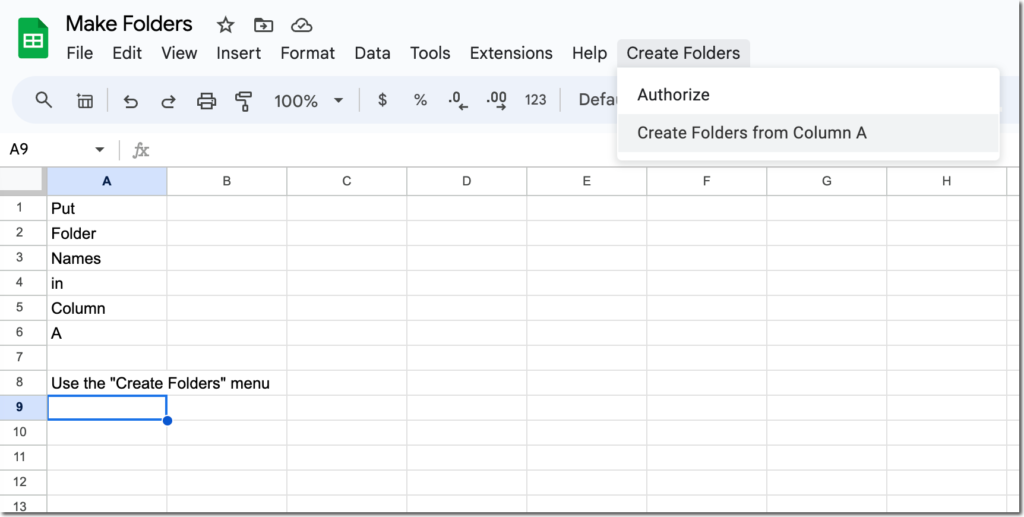1024x517 pixels.
Task: Open the 123 more formats menu
Action: pyautogui.click(x=536, y=100)
